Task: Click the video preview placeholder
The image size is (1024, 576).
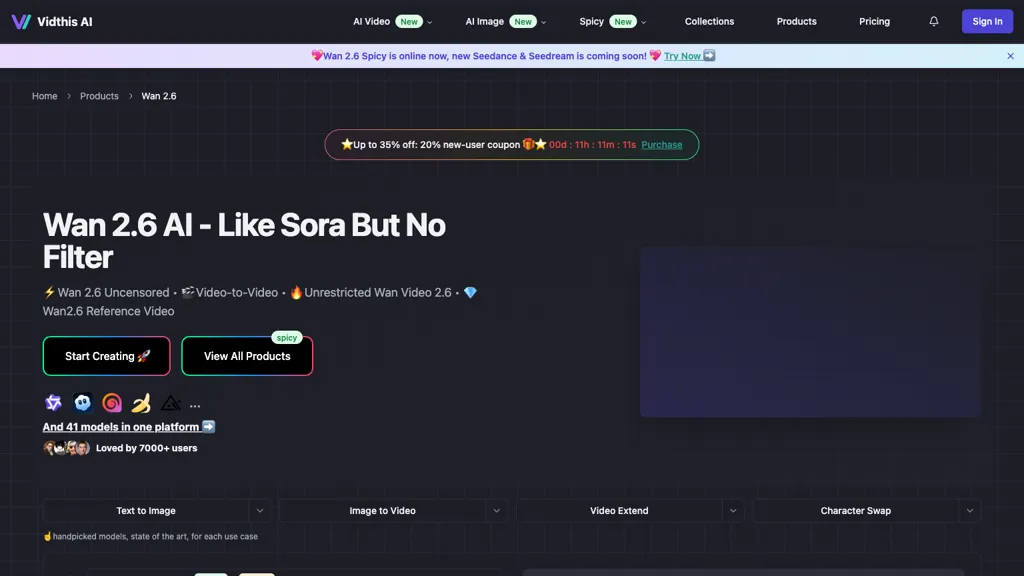Action: tap(810, 332)
